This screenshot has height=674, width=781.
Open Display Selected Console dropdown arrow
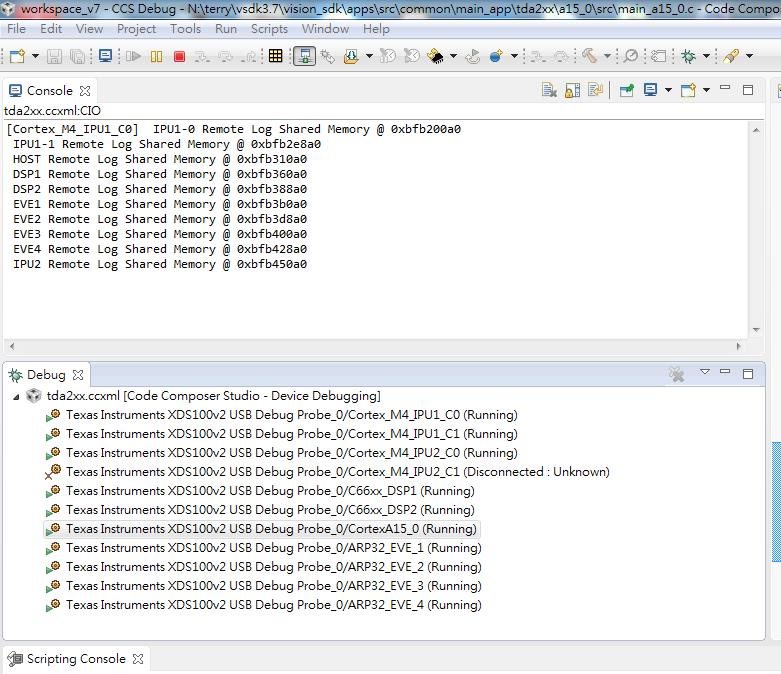click(x=668, y=90)
